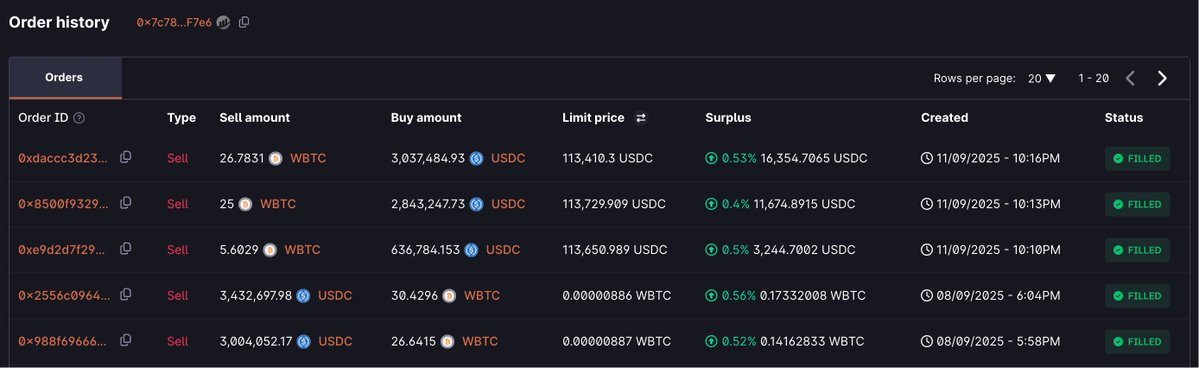Go to next page of orders
Screen dimensions: 1199x368
(x=1162, y=78)
